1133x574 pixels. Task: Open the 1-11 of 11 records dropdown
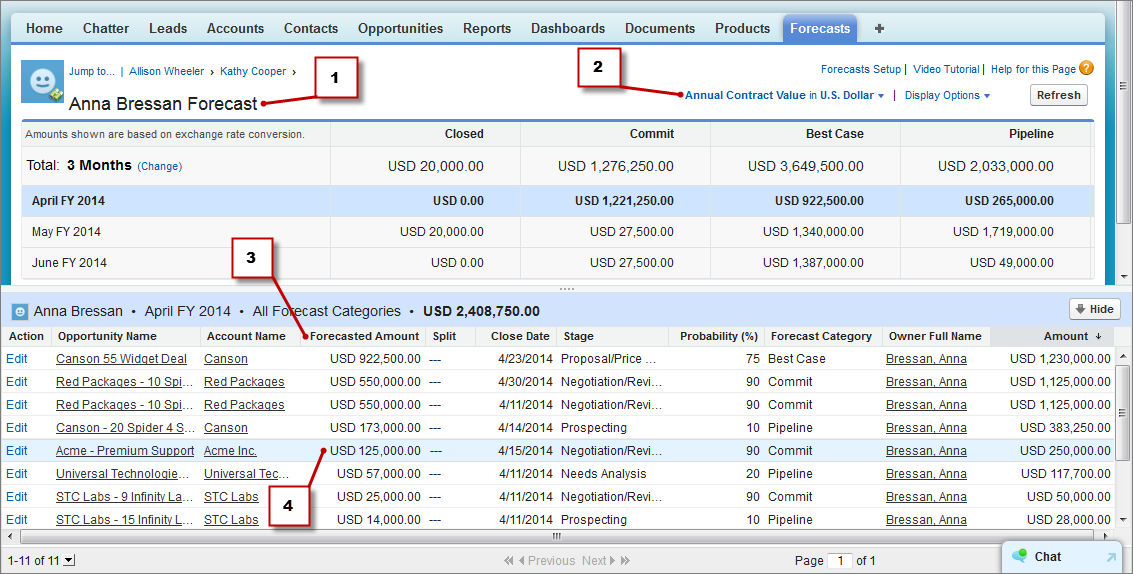click(68, 561)
